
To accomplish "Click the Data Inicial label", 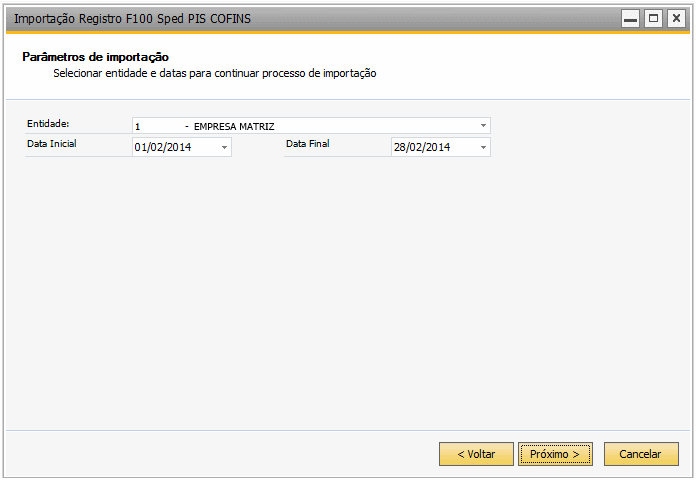I will pyautogui.click(x=51, y=143).
